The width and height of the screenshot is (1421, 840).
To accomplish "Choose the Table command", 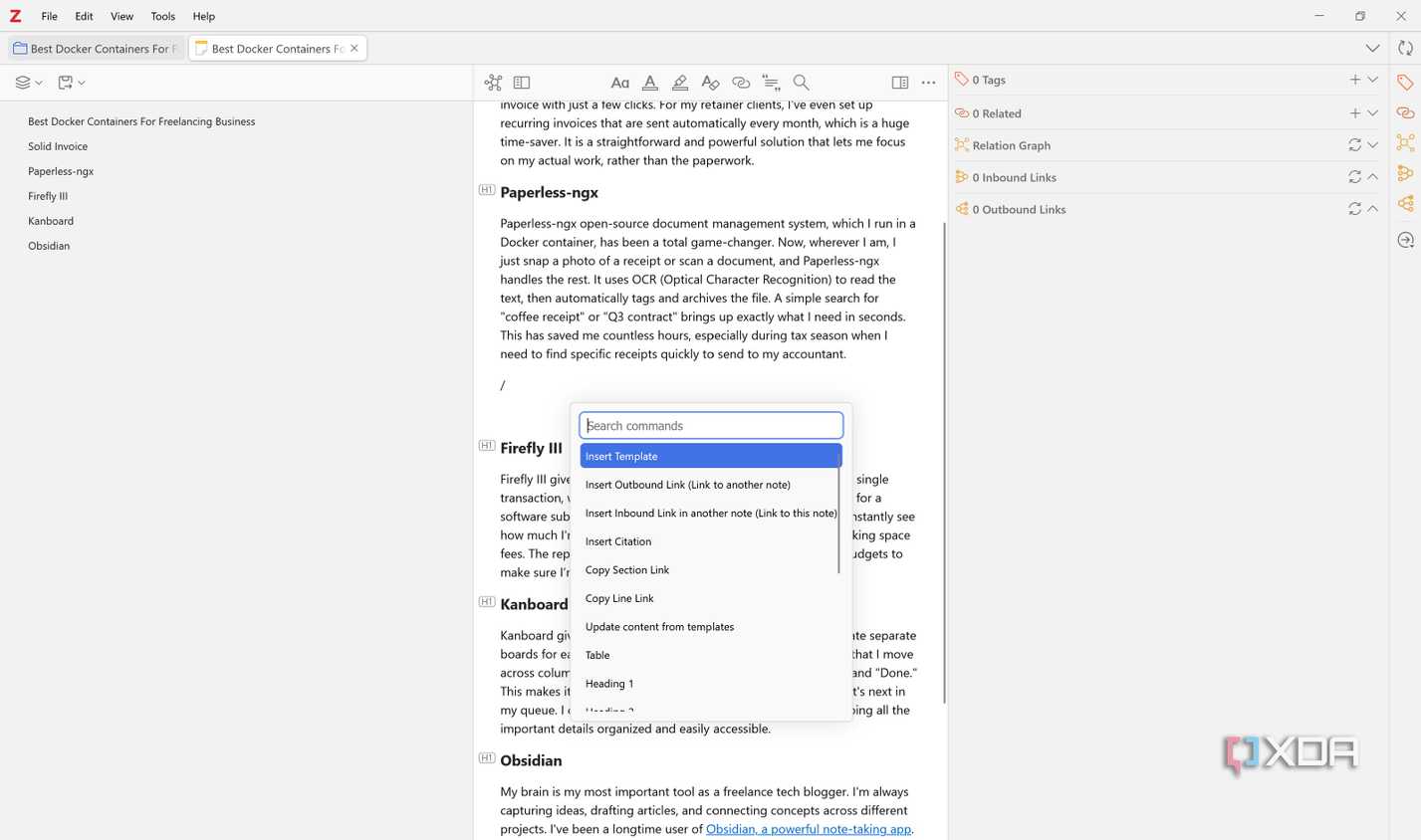I will [709, 655].
